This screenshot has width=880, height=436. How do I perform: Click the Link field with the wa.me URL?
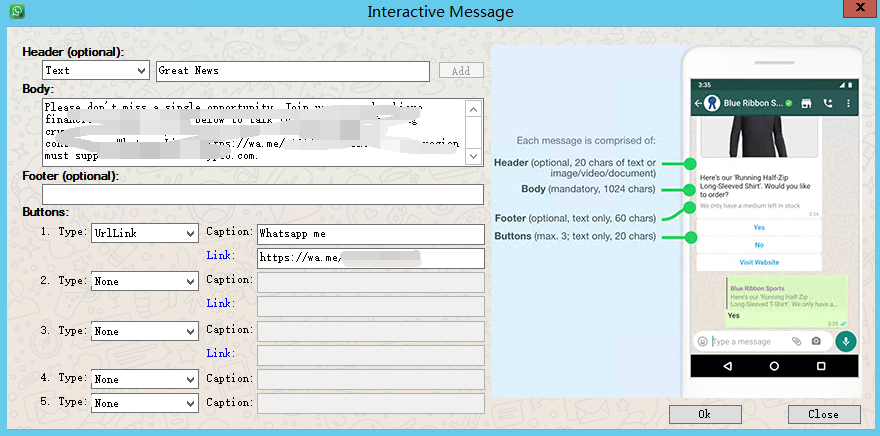[x=371, y=258]
